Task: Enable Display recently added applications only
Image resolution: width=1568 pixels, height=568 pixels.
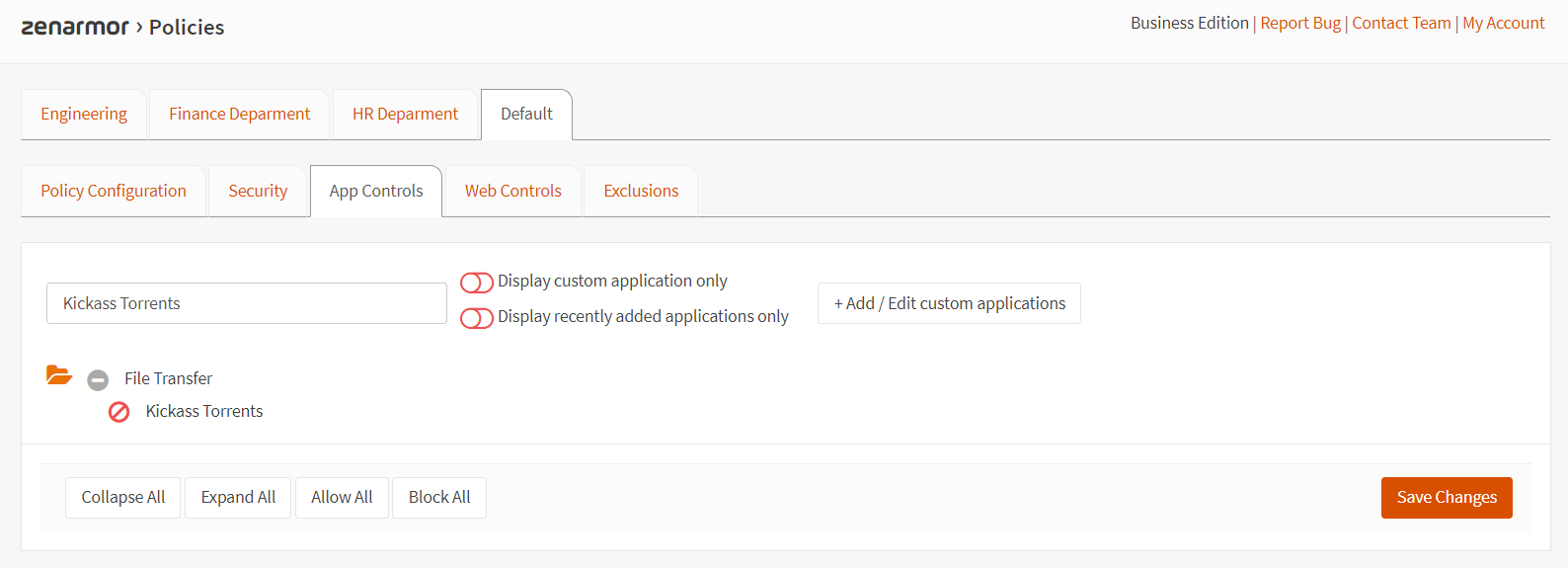Action: pyautogui.click(x=477, y=318)
